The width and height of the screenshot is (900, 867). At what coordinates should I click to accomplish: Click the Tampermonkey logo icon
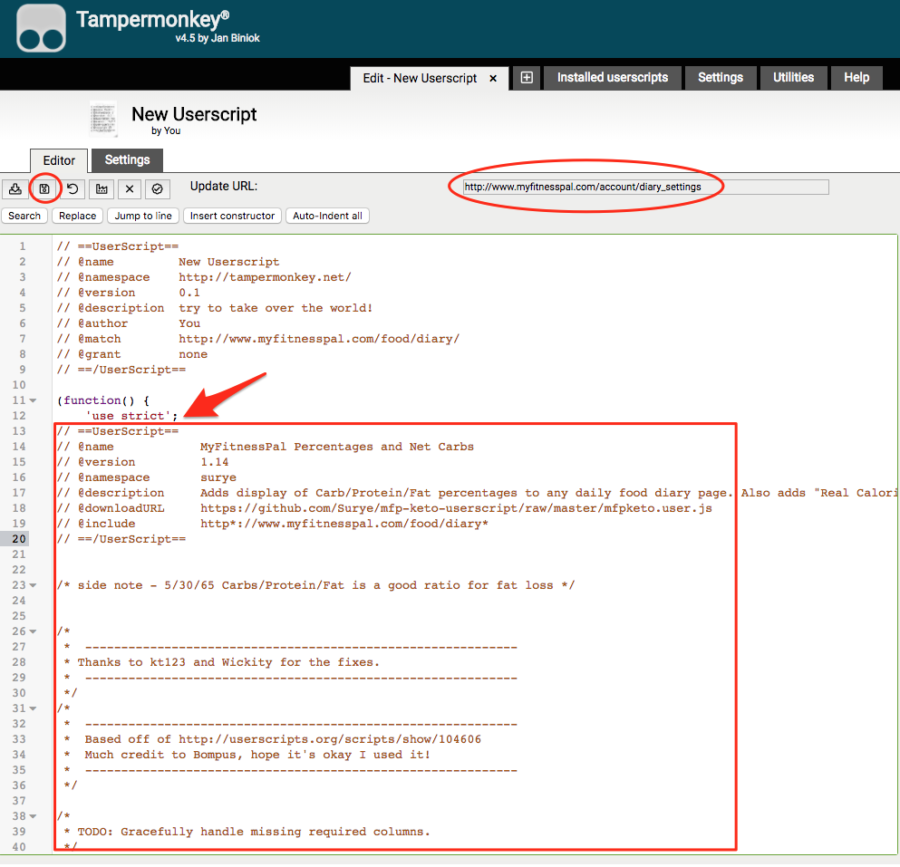(41, 29)
